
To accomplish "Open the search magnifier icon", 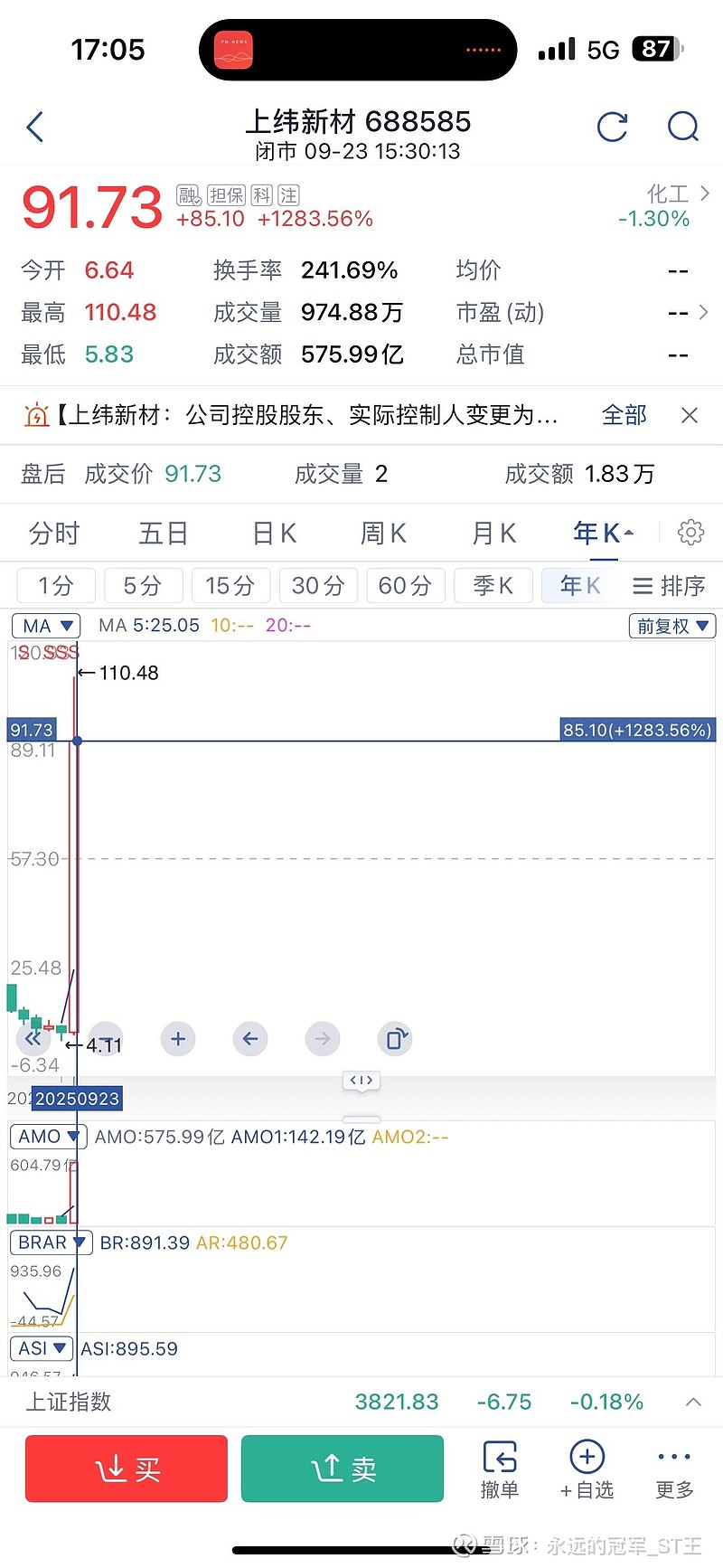I will pos(682,128).
